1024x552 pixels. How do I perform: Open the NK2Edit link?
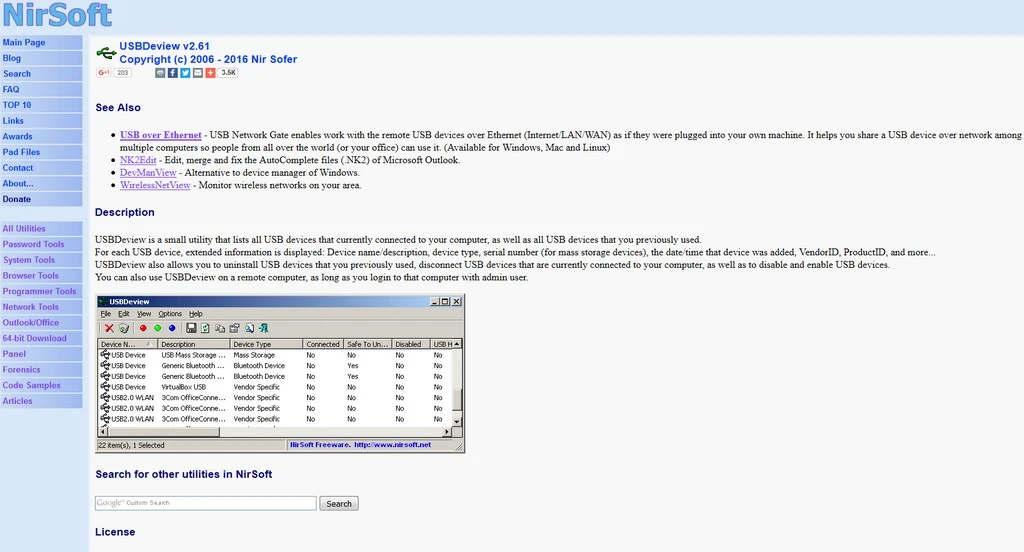coord(138,159)
